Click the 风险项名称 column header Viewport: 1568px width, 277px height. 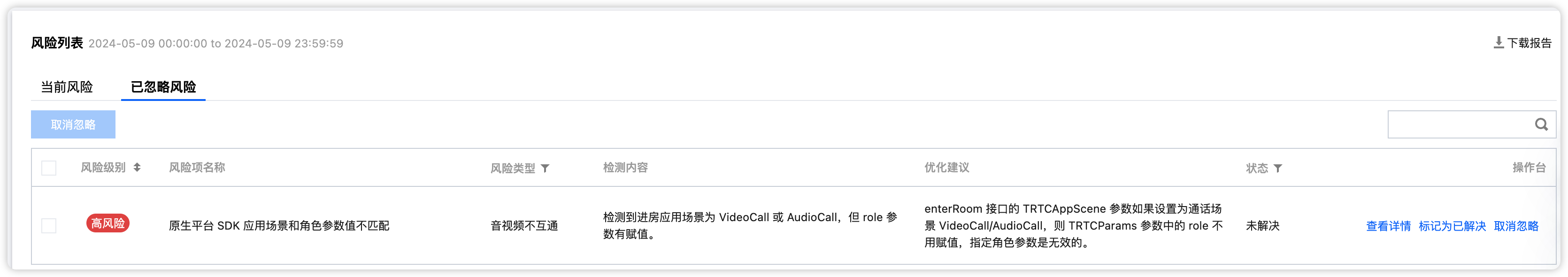pos(197,168)
